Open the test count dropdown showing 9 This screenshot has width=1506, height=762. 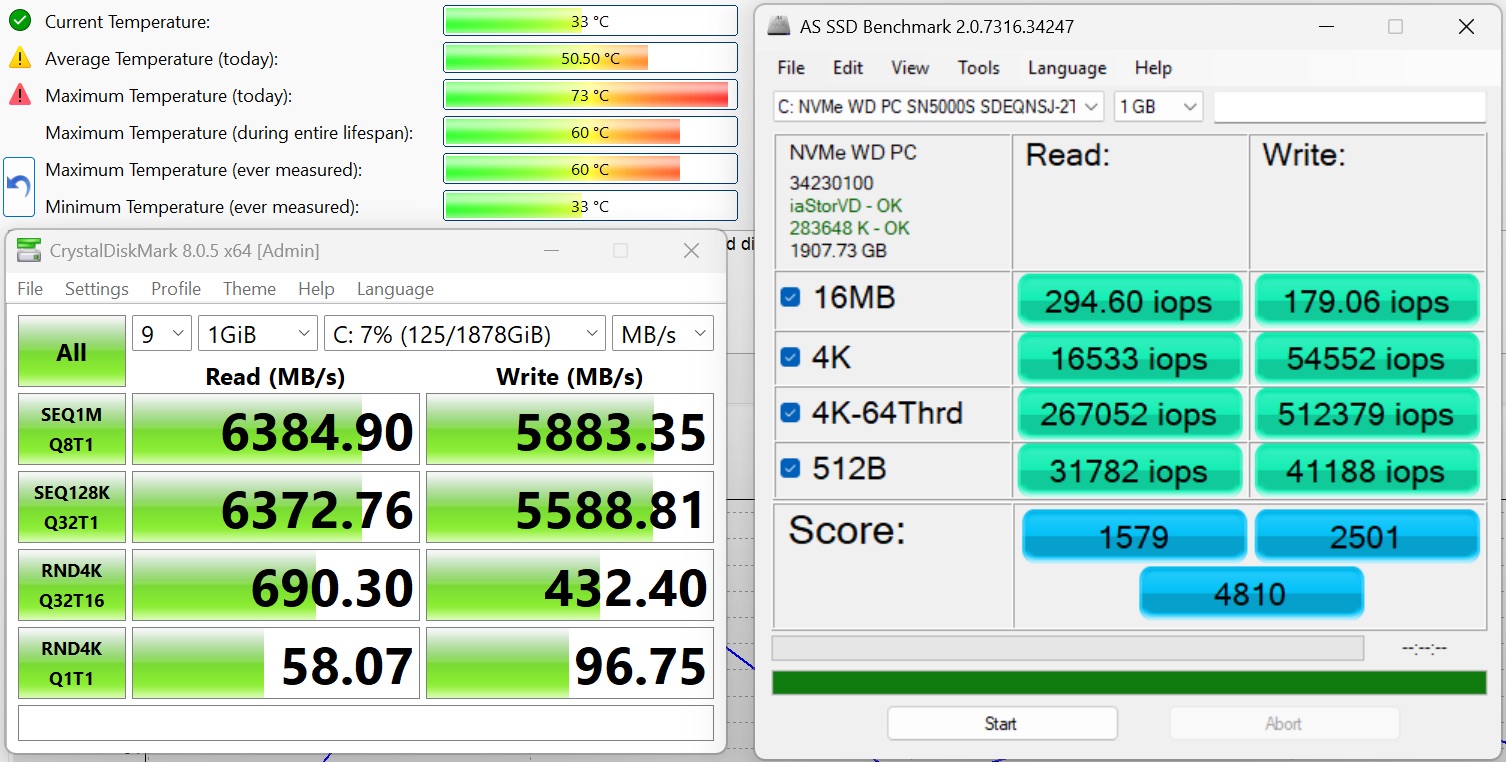162,334
